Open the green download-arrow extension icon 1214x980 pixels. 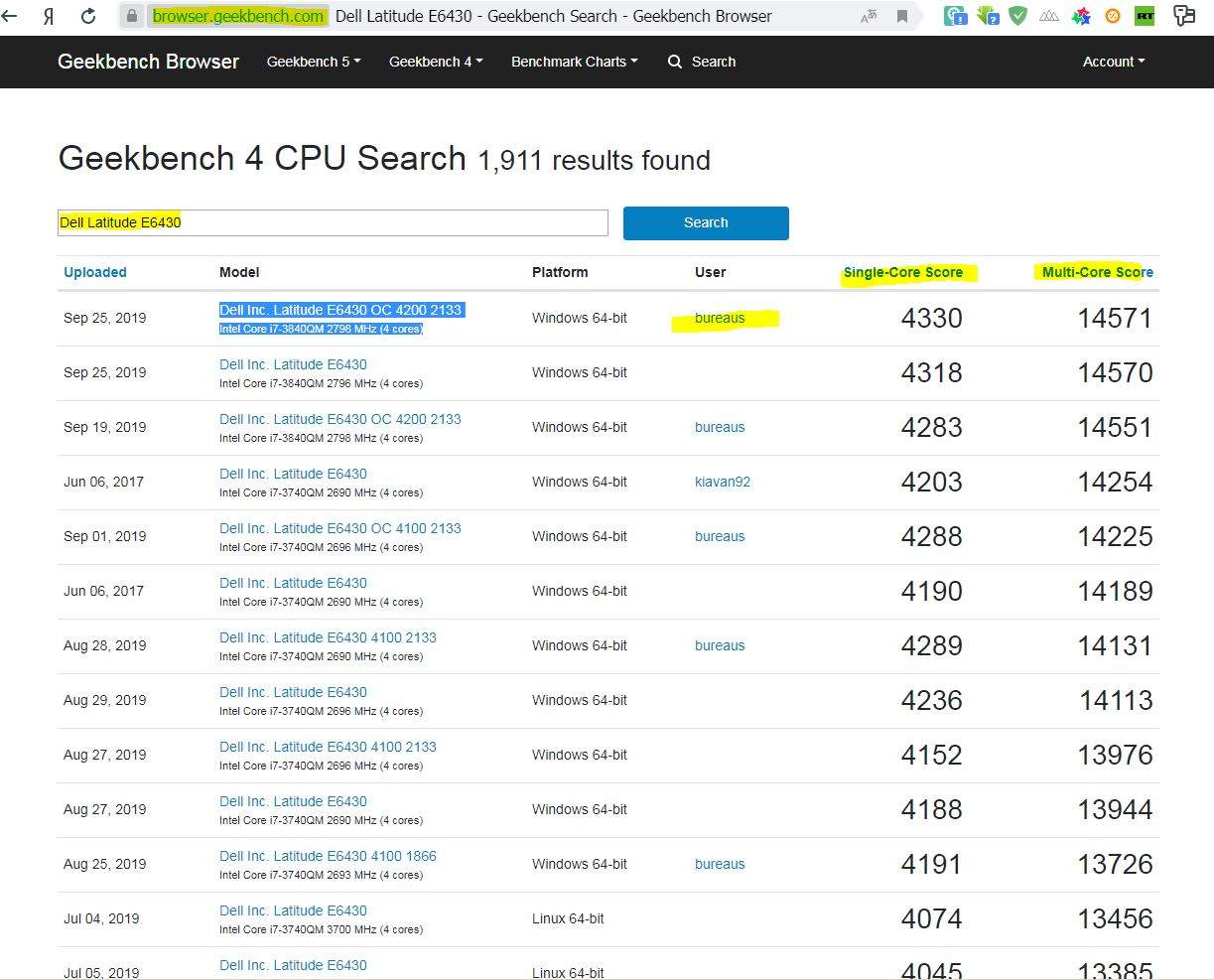coord(988,16)
